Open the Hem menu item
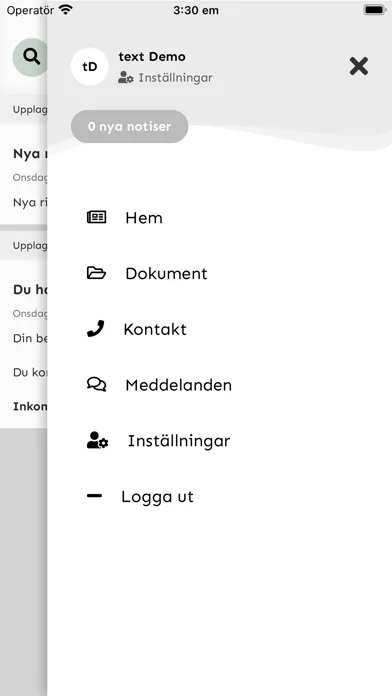This screenshot has height=696, width=392. [x=144, y=218]
